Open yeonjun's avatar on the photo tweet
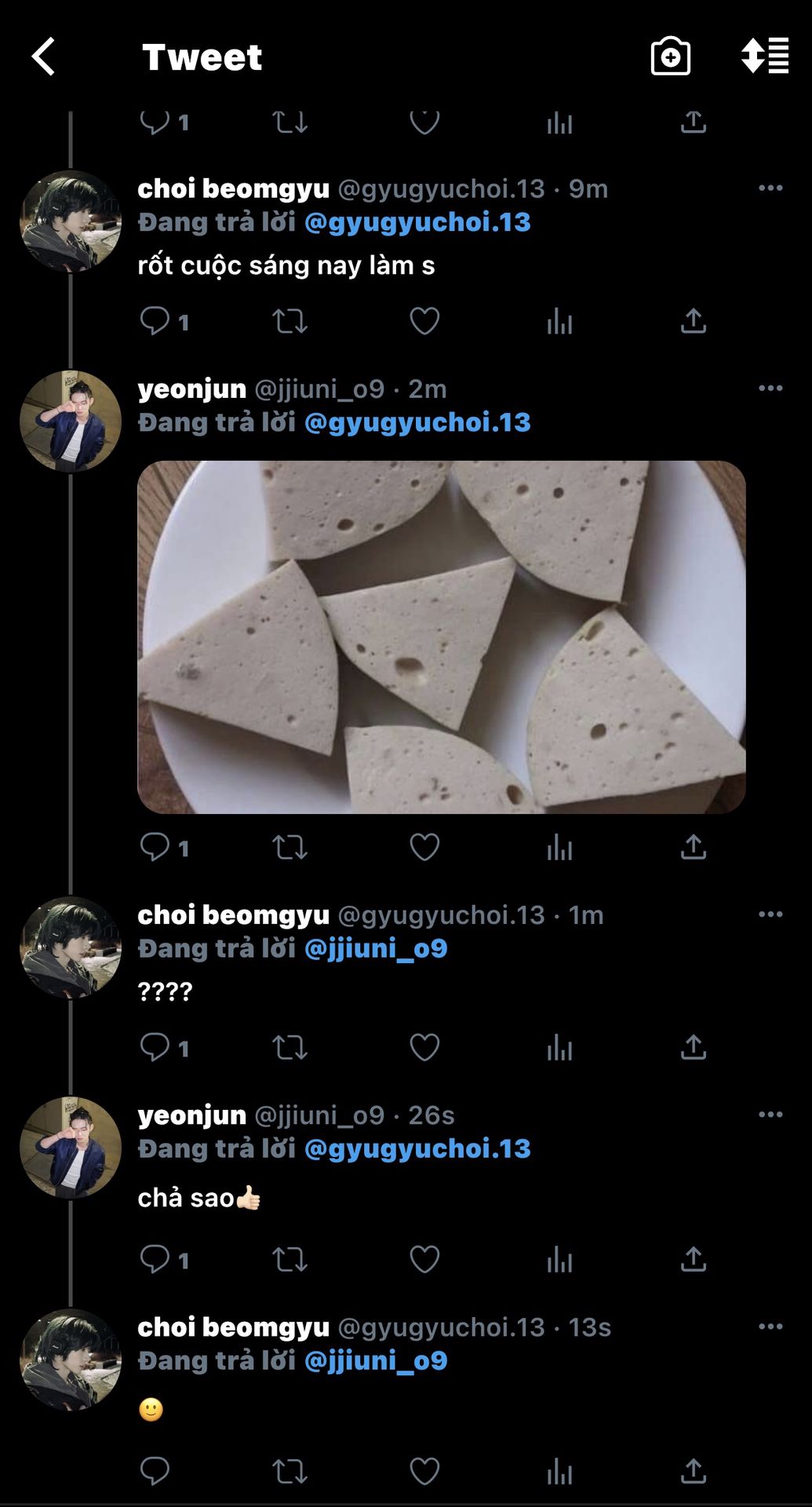 point(71,421)
